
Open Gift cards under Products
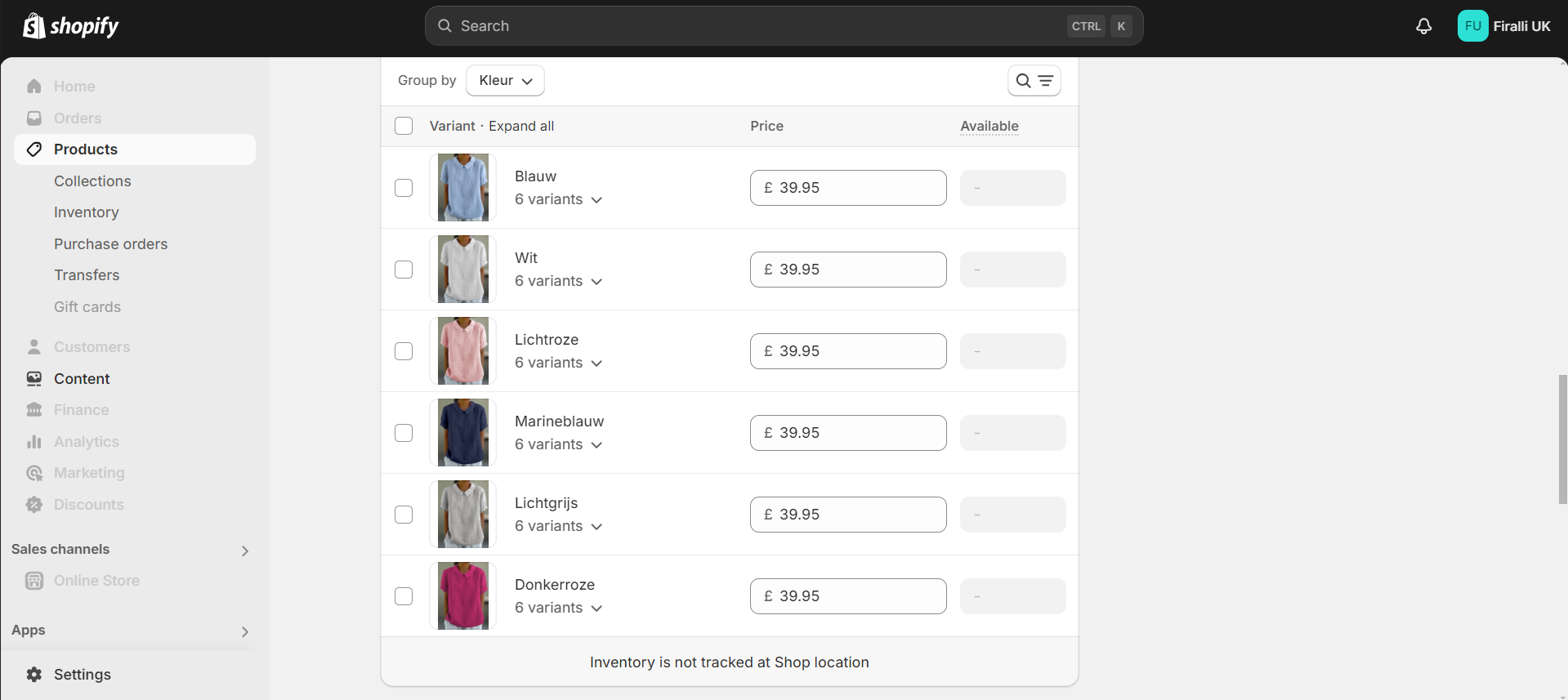(87, 307)
